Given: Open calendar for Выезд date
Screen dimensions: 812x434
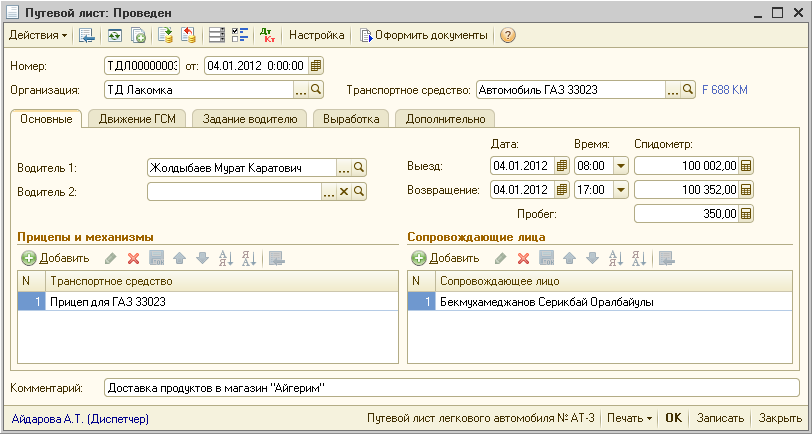Looking at the screenshot, I should click(x=561, y=165).
